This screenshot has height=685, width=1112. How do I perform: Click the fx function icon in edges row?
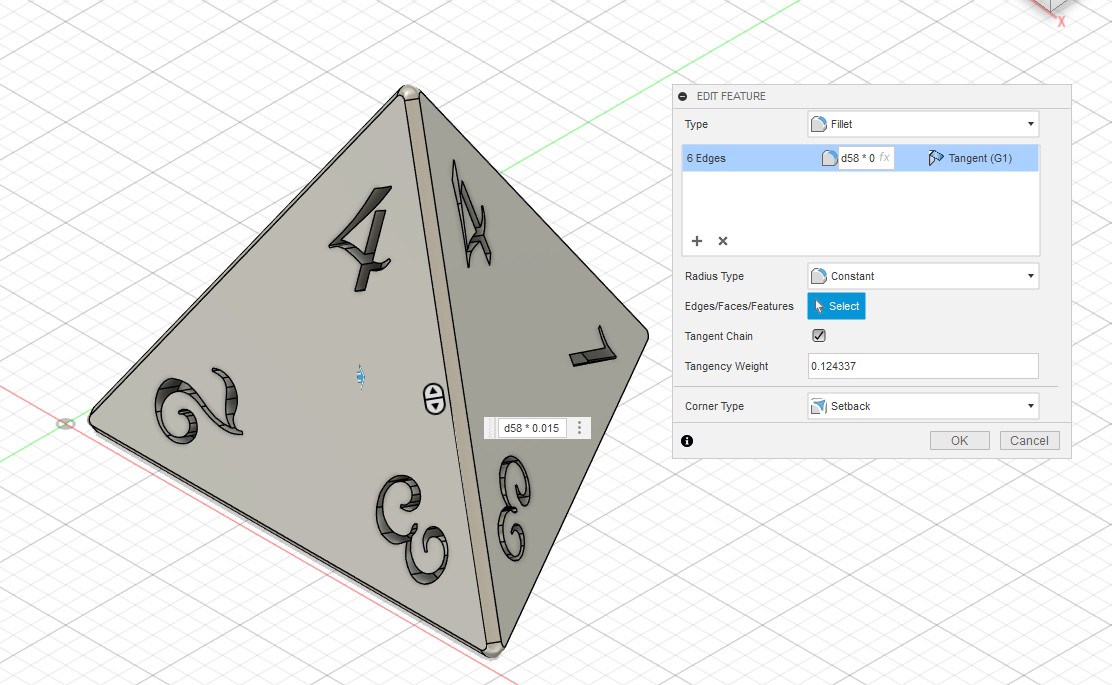(x=884, y=158)
